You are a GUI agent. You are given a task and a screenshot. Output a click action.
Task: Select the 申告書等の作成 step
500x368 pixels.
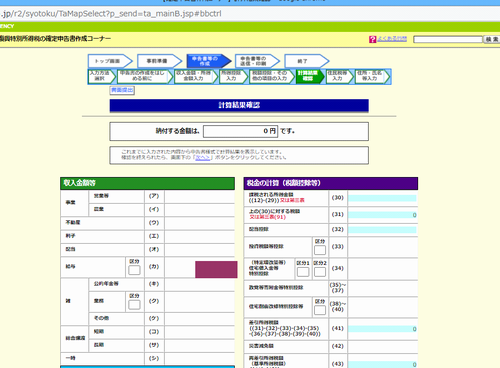coord(209,61)
